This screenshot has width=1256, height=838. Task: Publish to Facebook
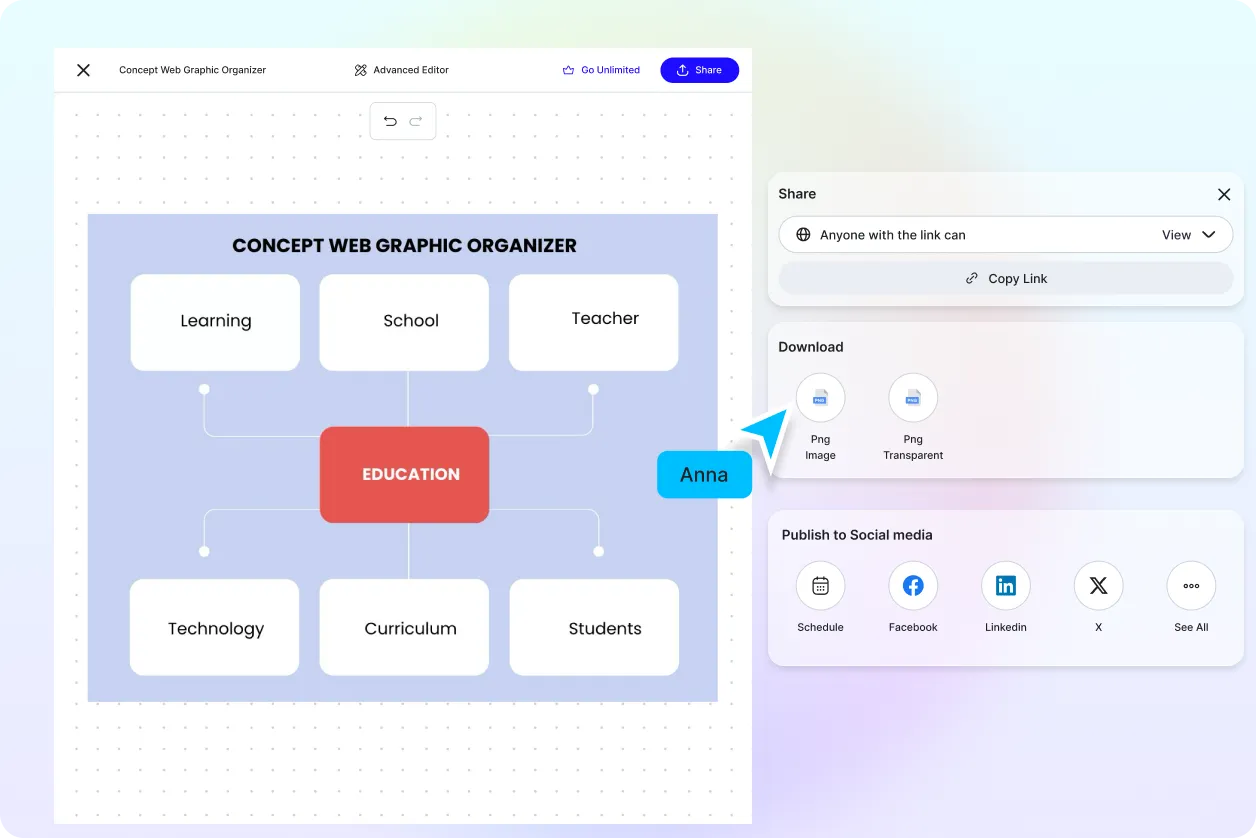click(x=912, y=585)
